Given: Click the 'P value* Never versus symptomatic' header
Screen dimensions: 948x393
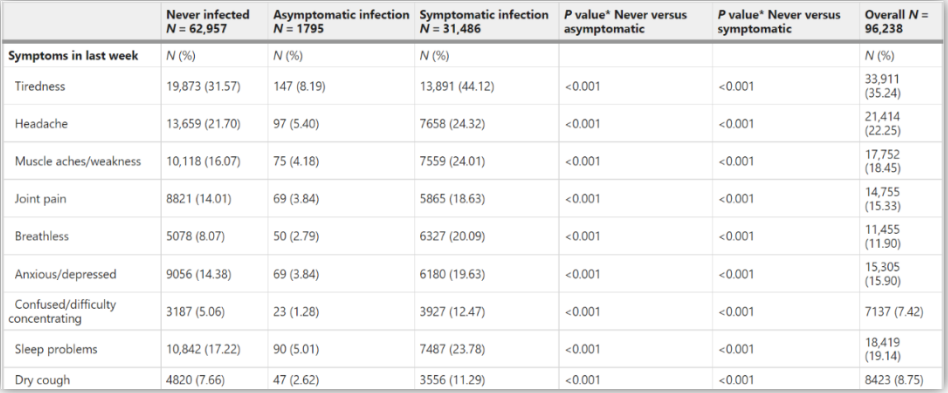Looking at the screenshot, I should point(779,21).
